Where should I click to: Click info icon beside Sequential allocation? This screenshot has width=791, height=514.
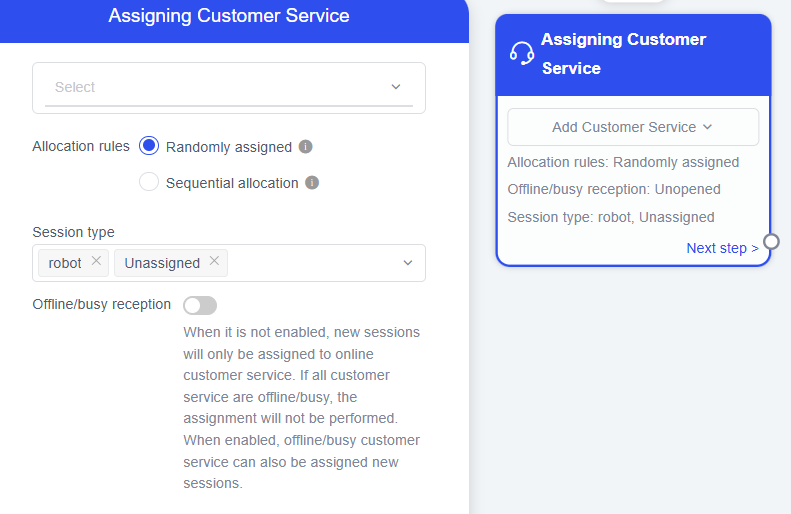[x=312, y=183]
